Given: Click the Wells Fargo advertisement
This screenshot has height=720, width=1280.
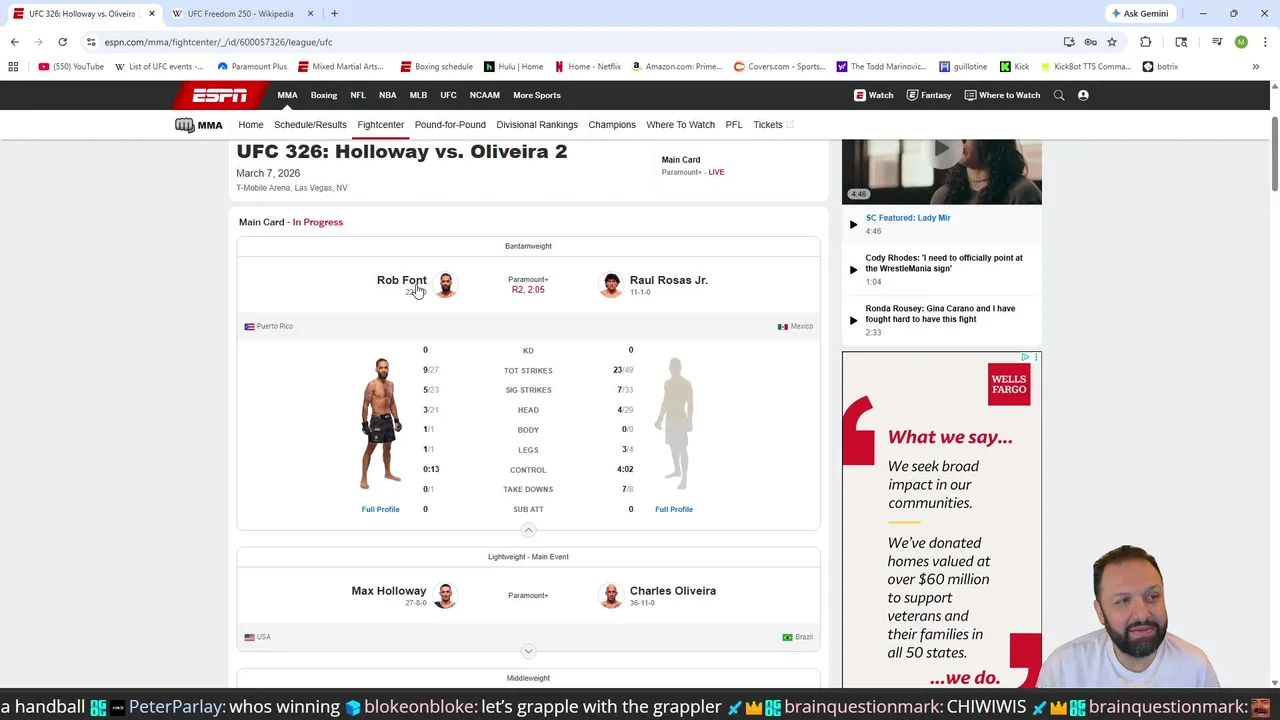Looking at the screenshot, I should (x=941, y=519).
